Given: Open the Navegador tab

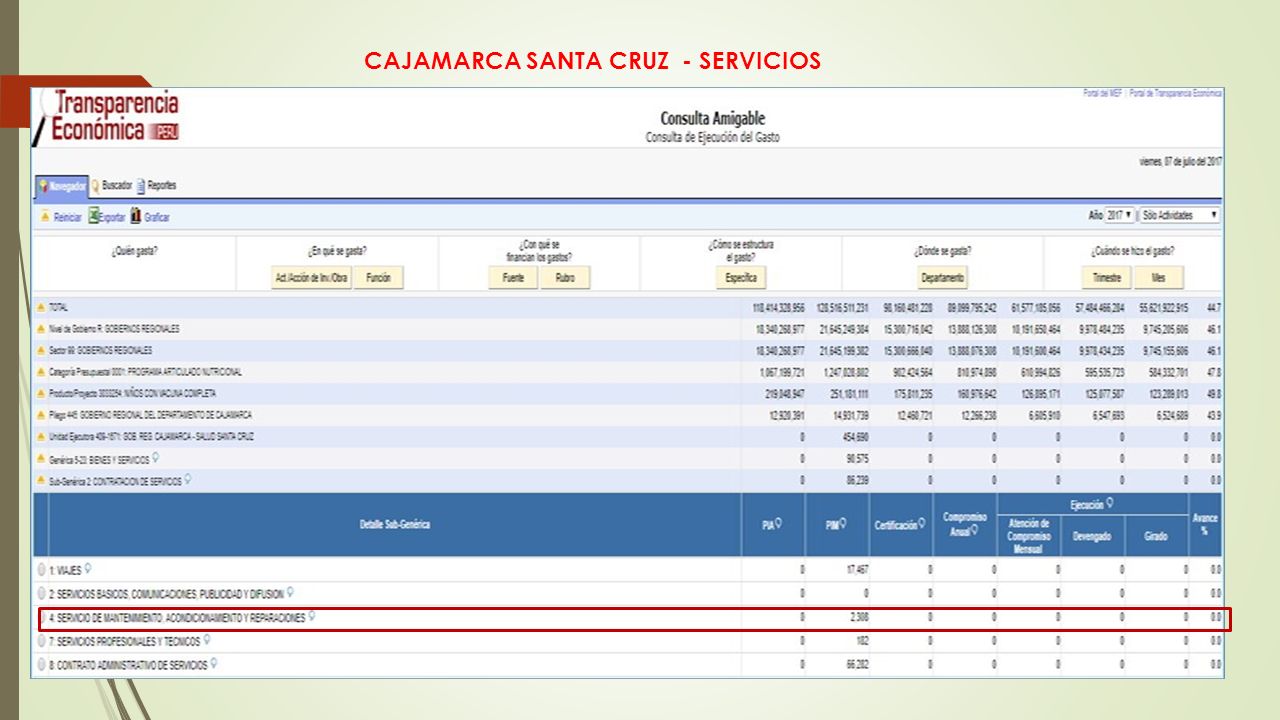Looking at the screenshot, I should point(61,185).
